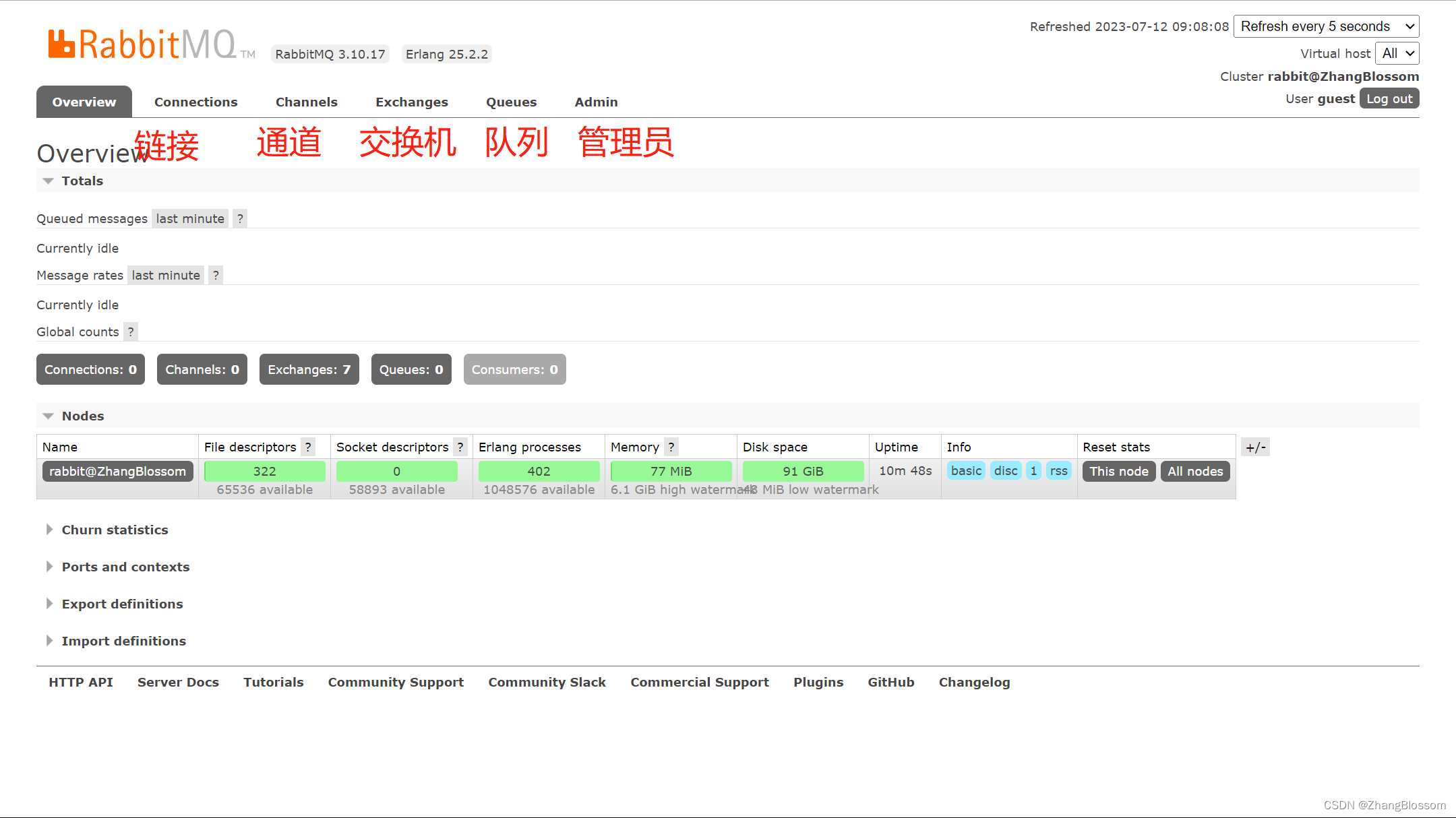
Task: Expand the Export definitions section
Action: click(123, 603)
